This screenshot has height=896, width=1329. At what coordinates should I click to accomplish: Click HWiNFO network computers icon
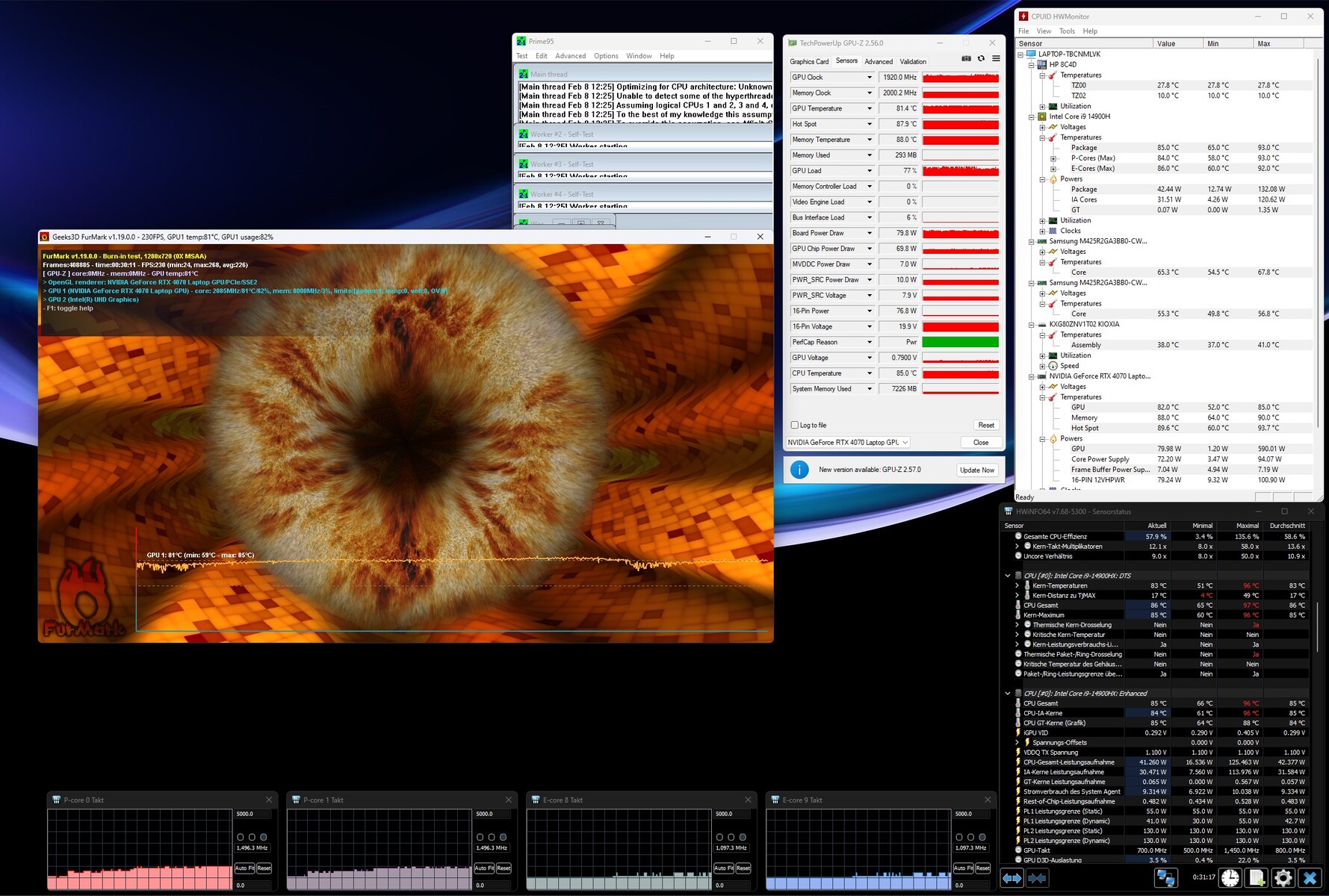click(x=1165, y=878)
